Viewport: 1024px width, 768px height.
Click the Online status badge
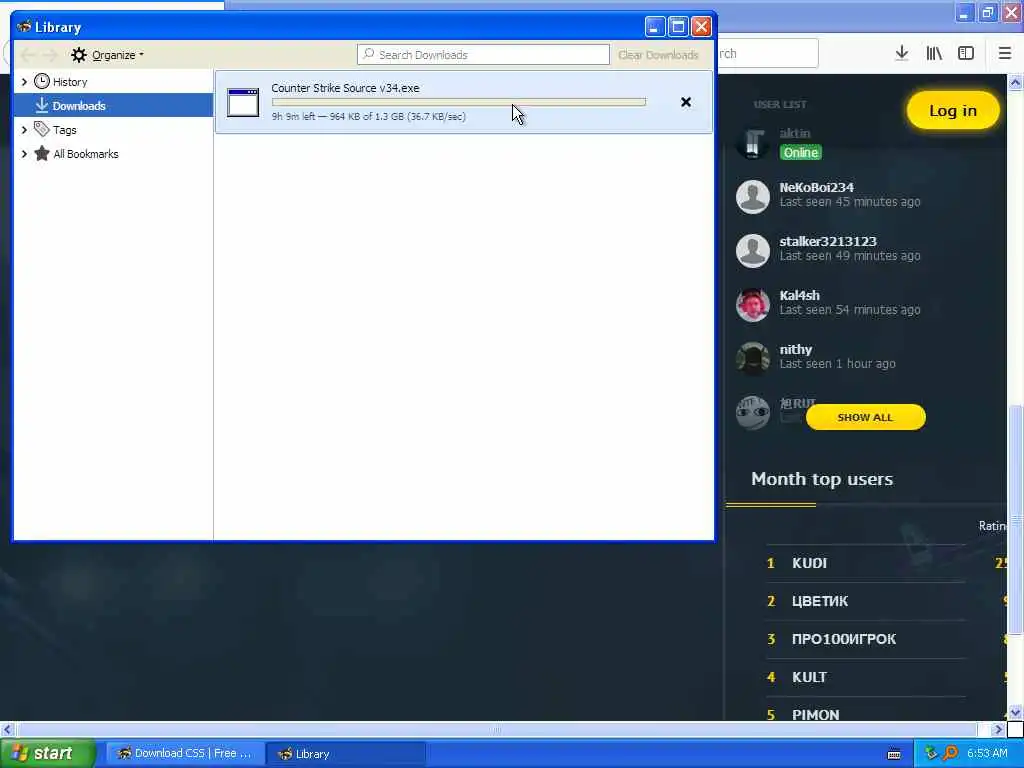tap(801, 152)
